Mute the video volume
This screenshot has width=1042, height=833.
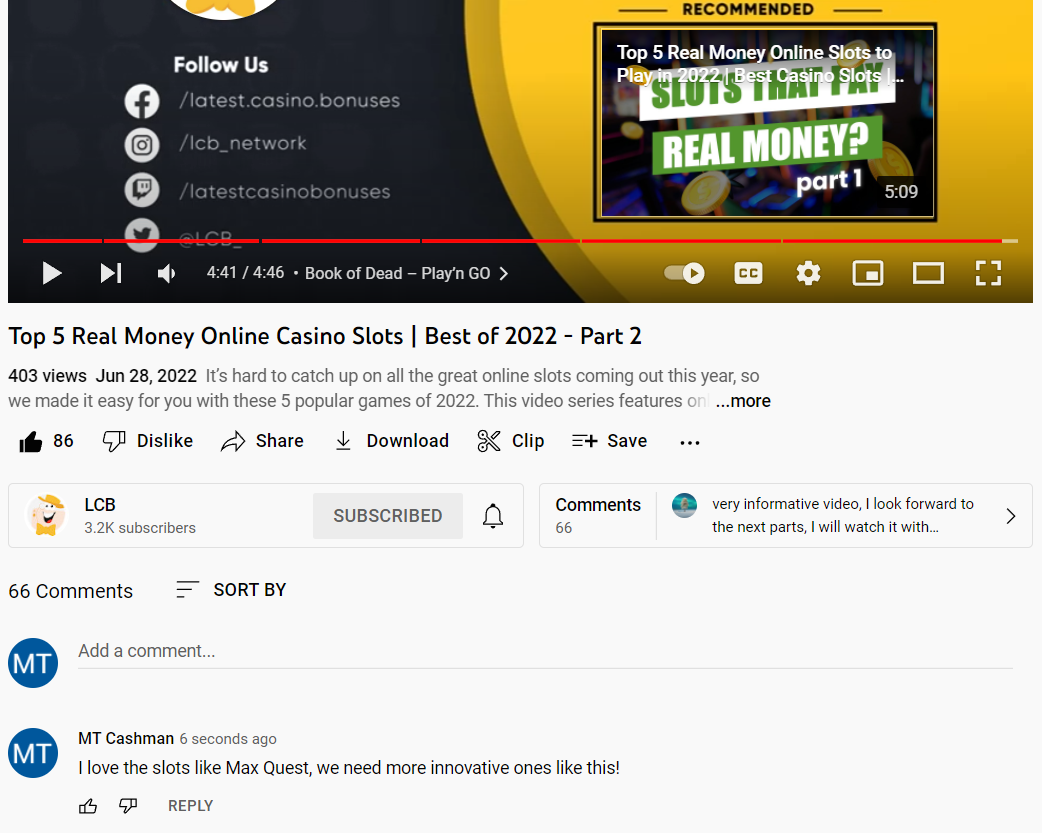pos(167,273)
